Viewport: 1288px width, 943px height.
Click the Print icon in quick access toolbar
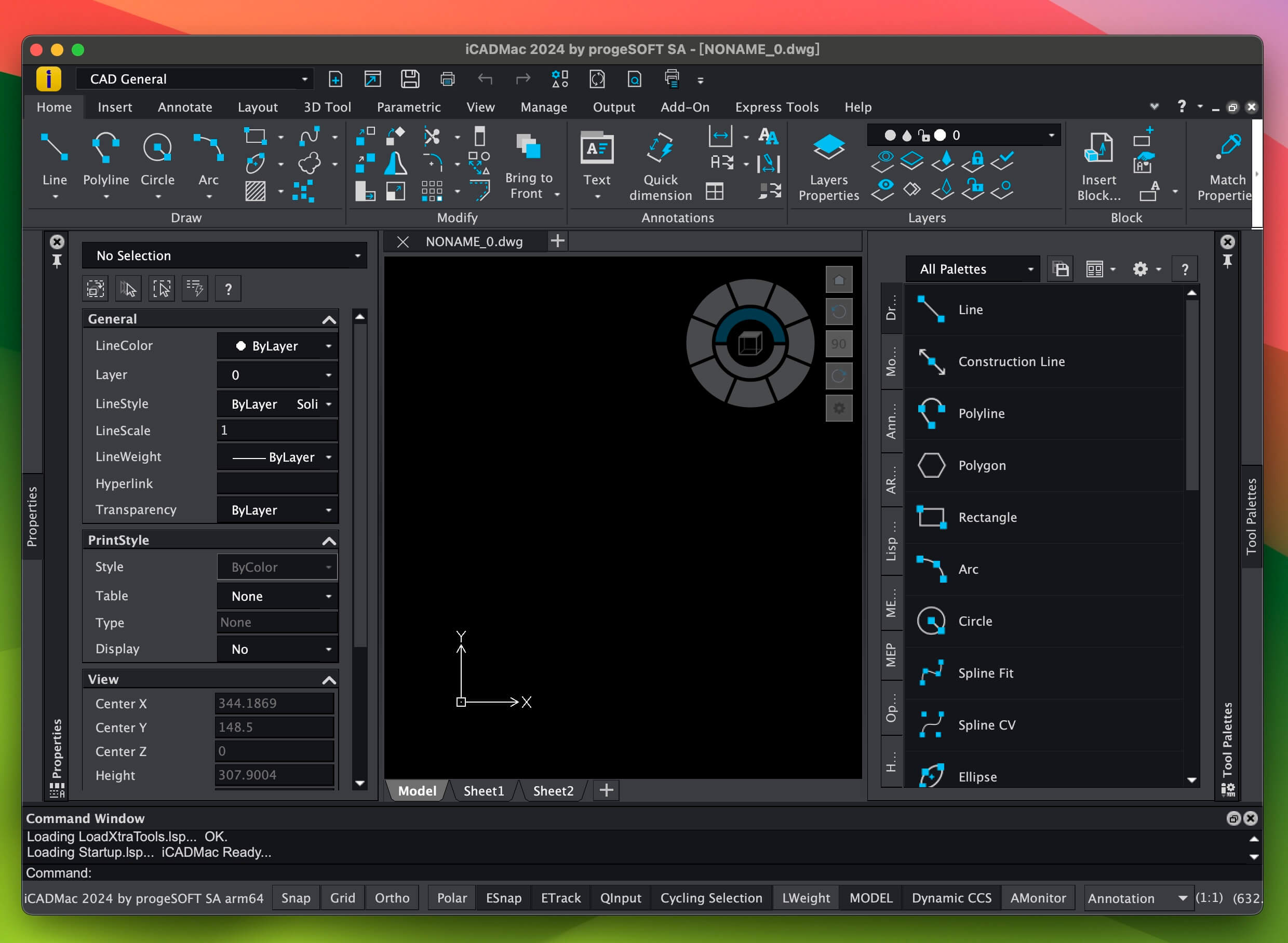click(x=448, y=79)
